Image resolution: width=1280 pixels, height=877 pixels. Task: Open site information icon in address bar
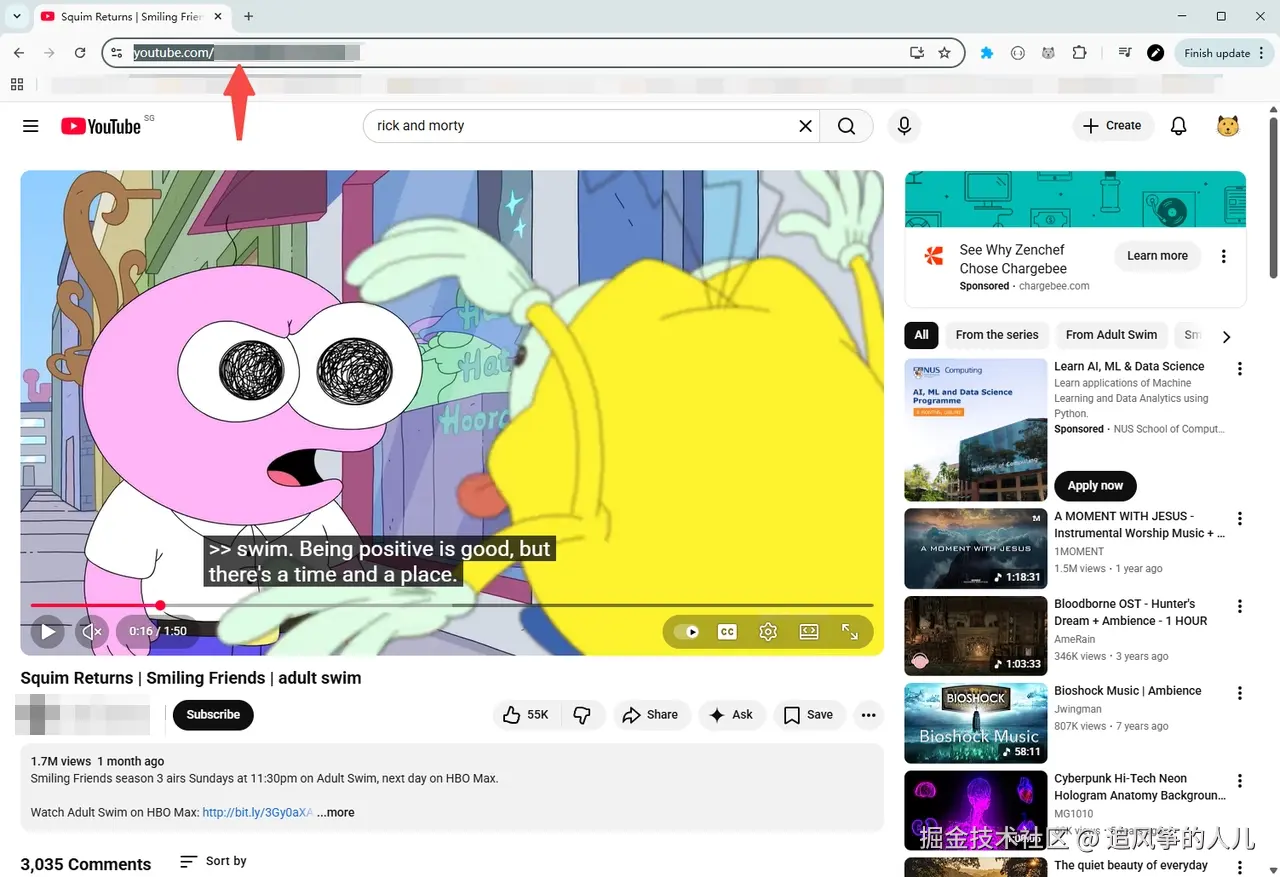point(117,53)
